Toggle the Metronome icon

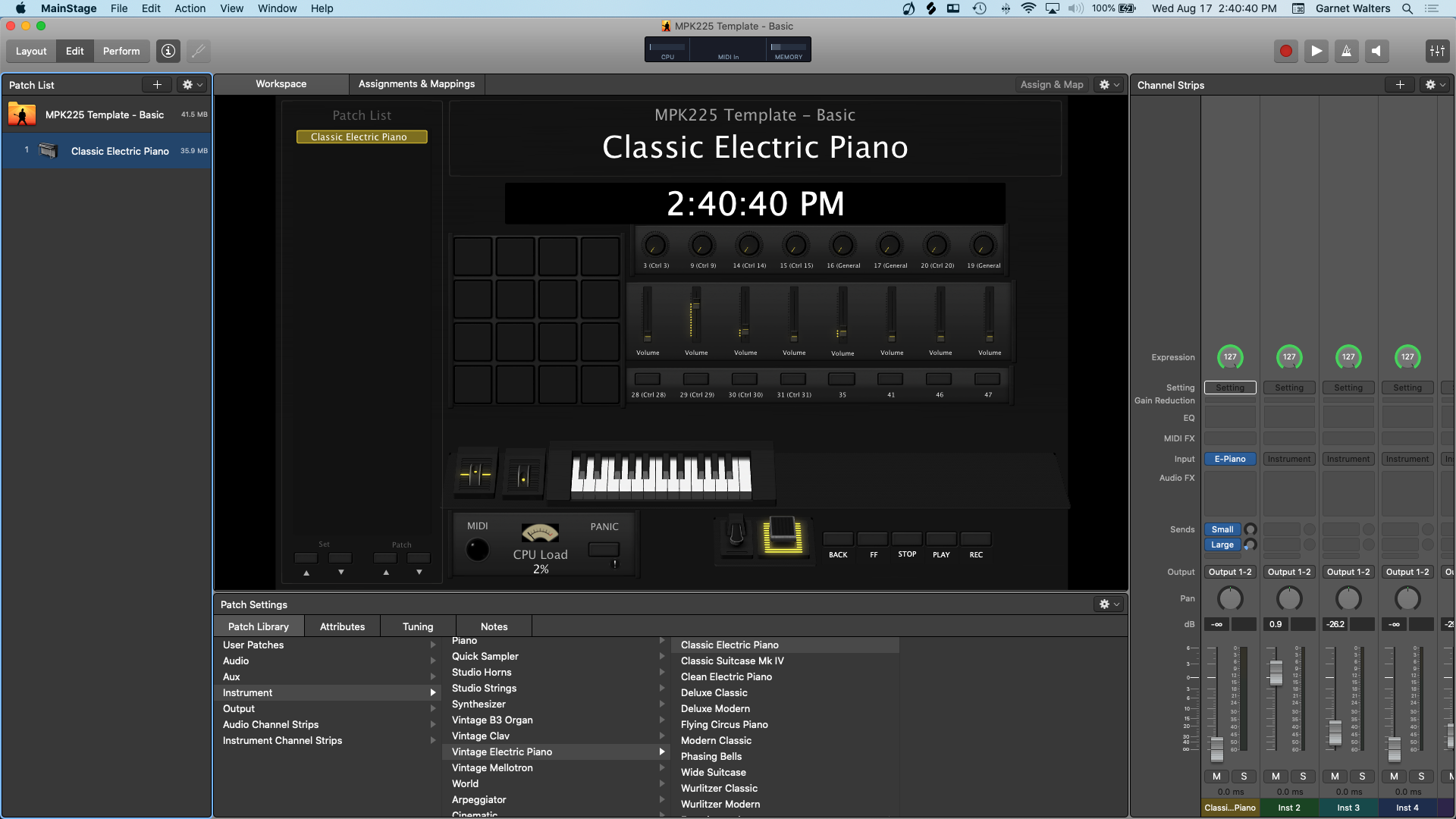[1346, 51]
